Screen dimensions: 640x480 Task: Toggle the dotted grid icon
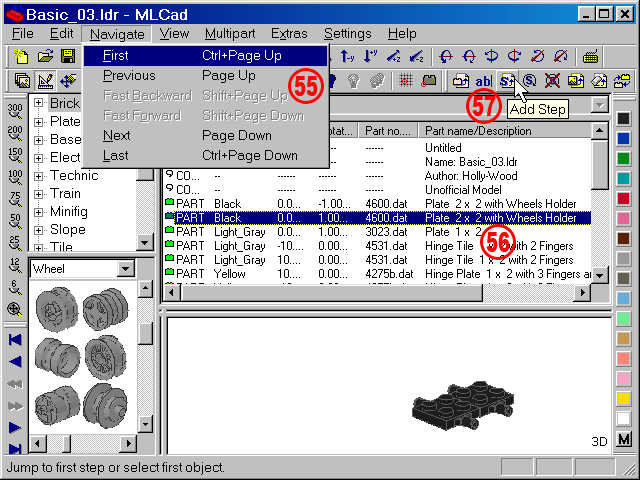(x=406, y=81)
